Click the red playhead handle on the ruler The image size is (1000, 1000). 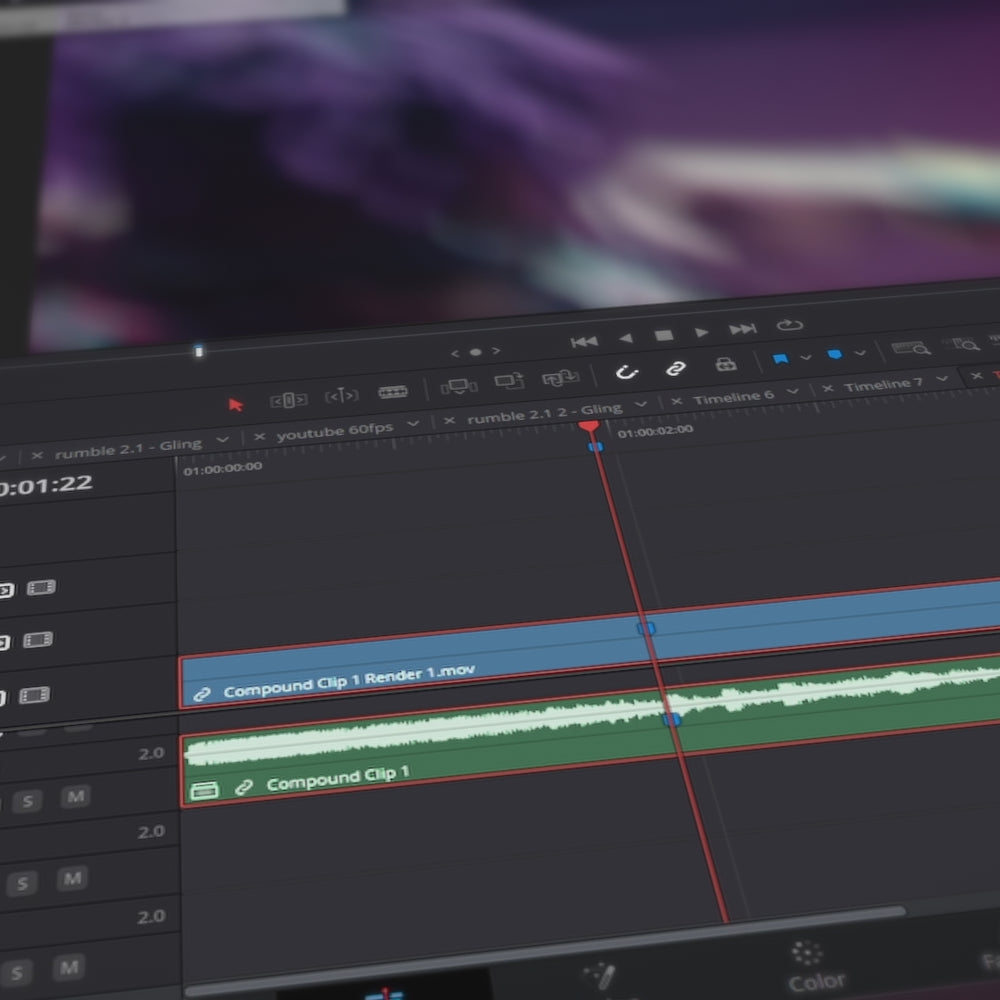tap(589, 427)
